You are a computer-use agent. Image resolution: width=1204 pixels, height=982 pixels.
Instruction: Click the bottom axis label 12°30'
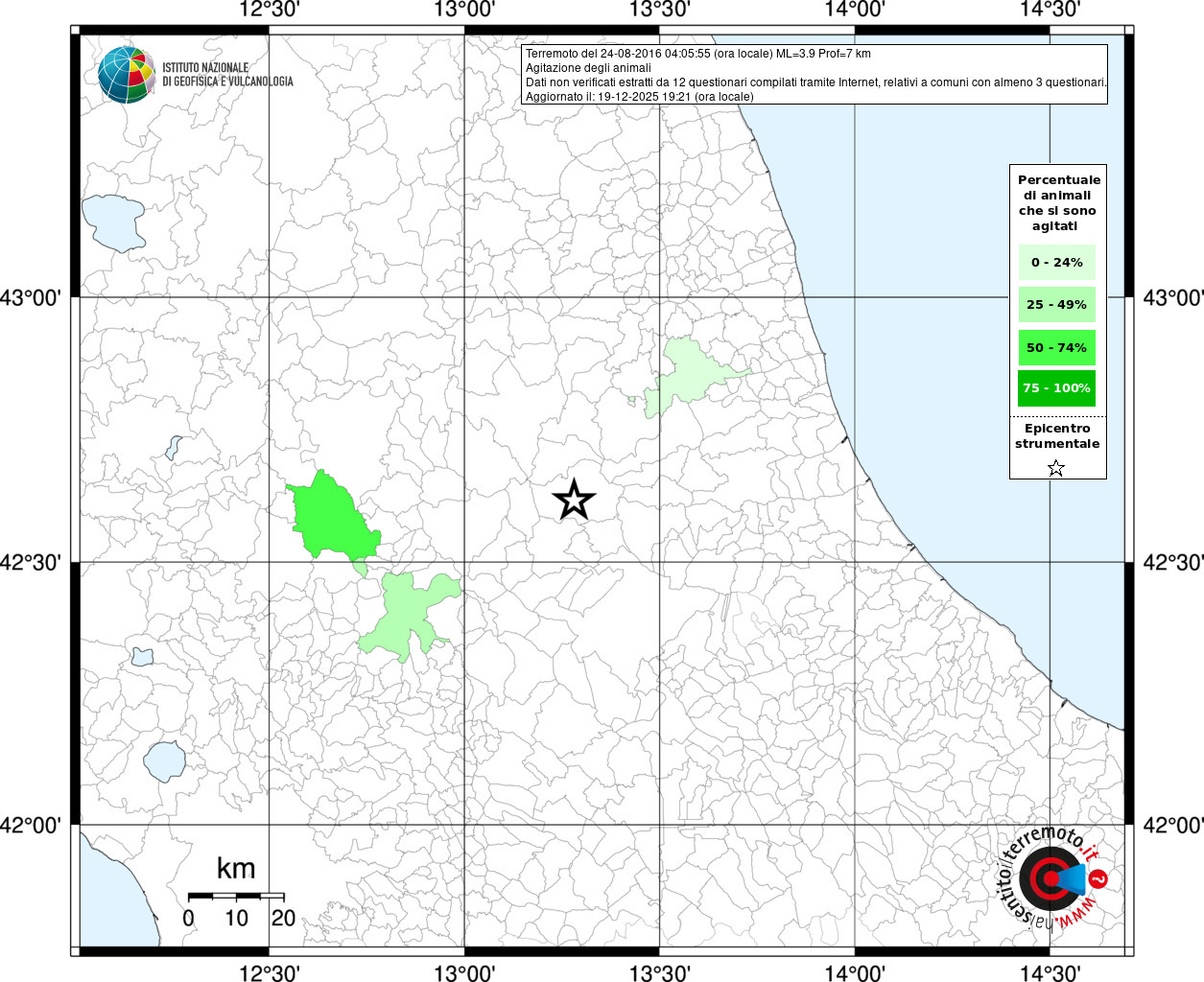[x=270, y=973]
